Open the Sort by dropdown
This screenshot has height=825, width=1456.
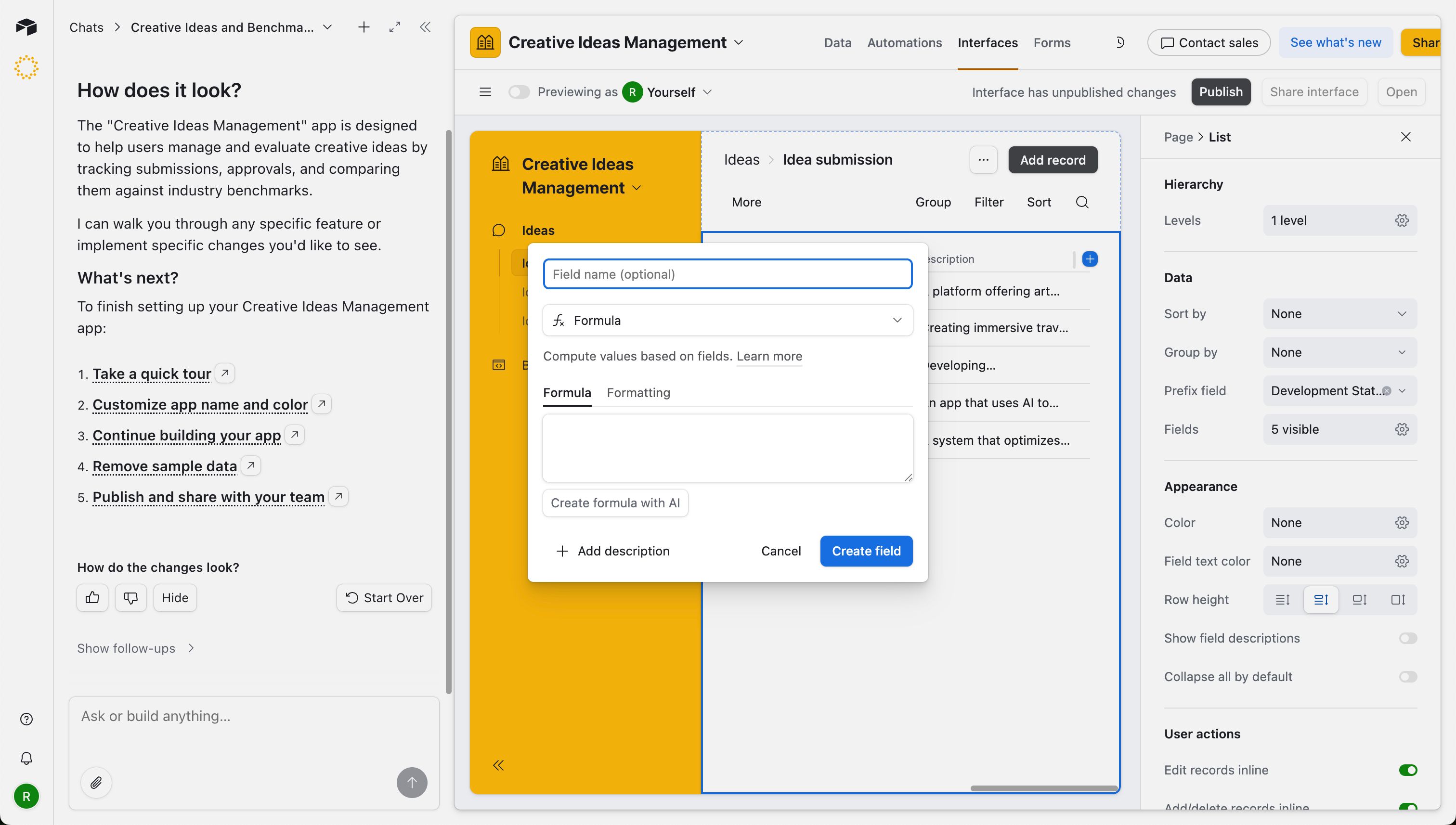(x=1340, y=314)
